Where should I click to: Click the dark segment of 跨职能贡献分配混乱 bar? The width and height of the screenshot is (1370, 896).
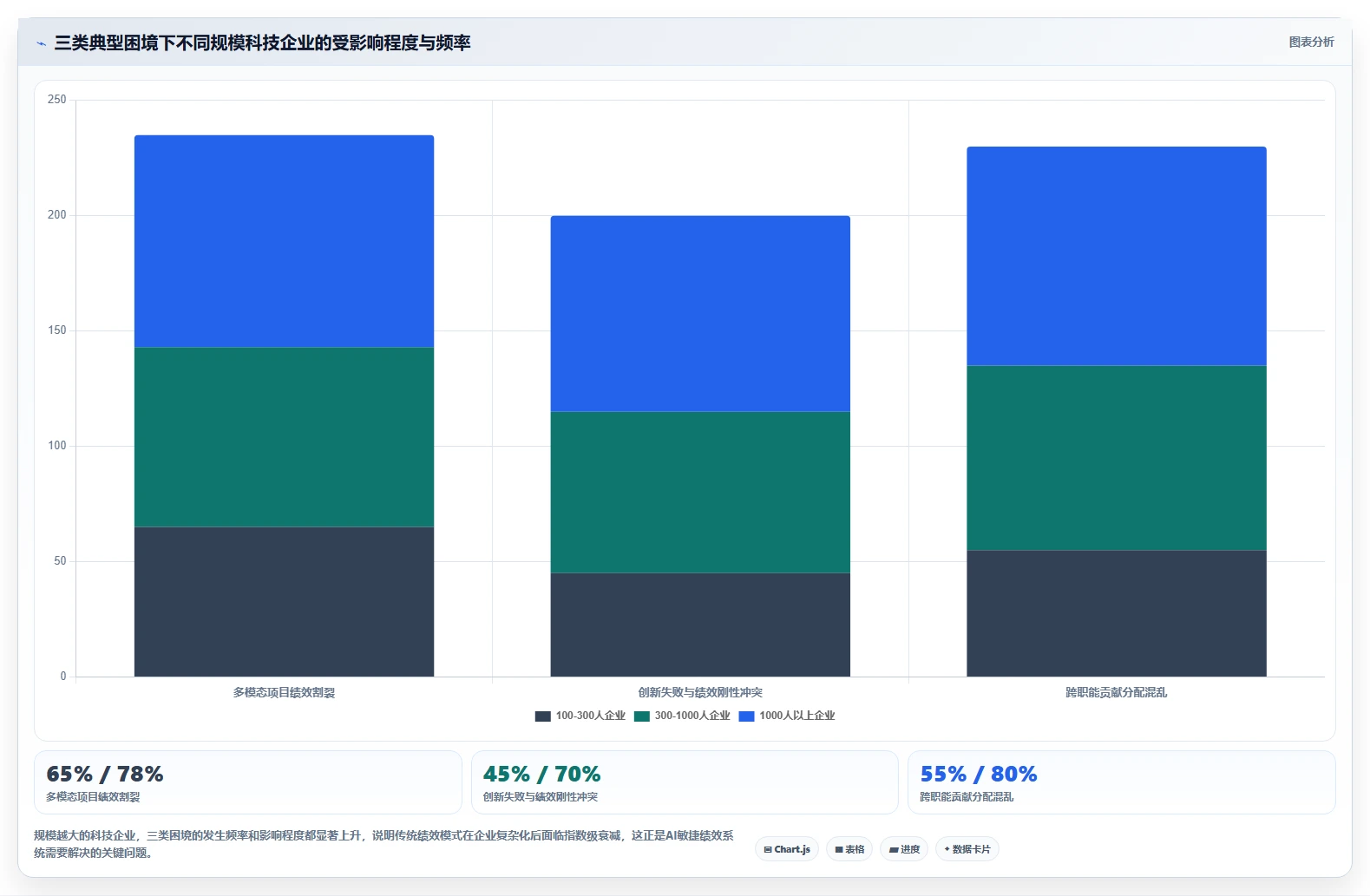click(1117, 613)
